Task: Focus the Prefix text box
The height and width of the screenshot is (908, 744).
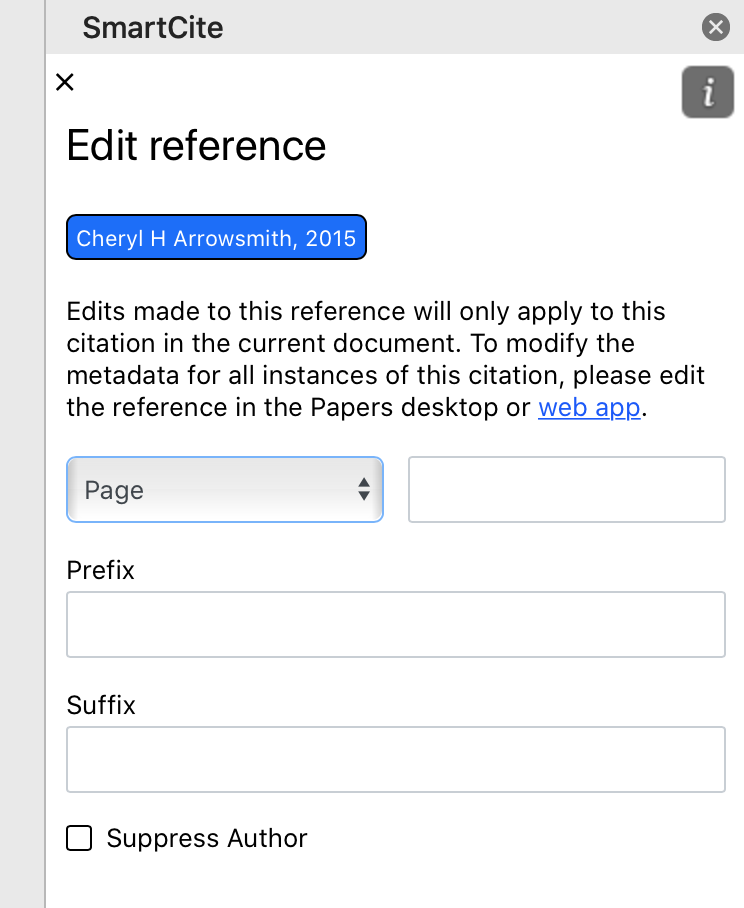Action: point(396,624)
